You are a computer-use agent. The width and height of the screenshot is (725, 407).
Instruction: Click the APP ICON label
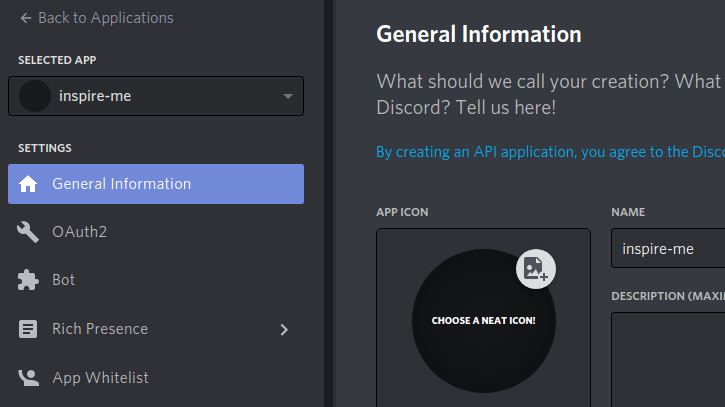[x=402, y=212]
